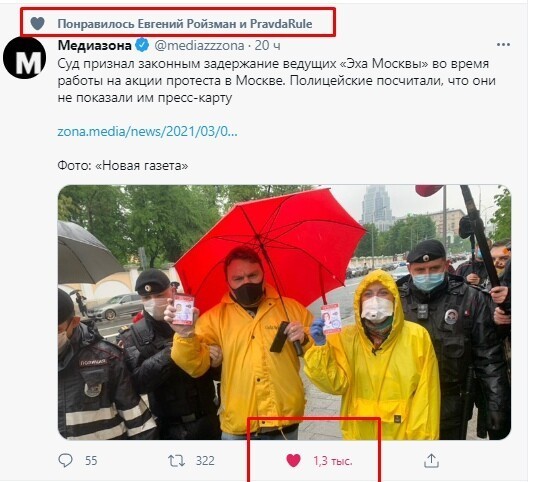Click the share upload icon
Image resolution: width=553 pixels, height=482 pixels.
tap(431, 460)
